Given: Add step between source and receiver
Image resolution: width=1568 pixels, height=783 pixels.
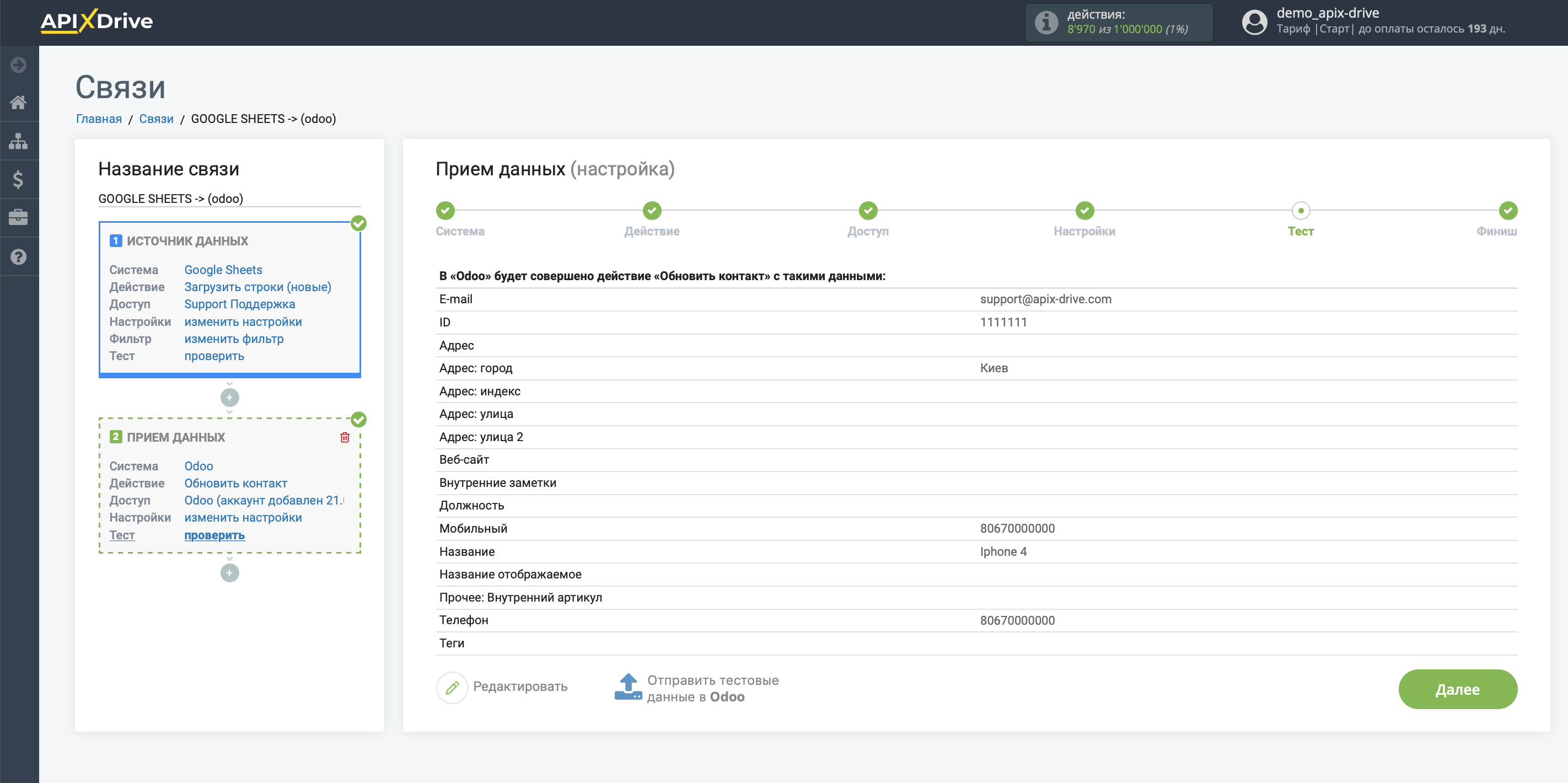Looking at the screenshot, I should [229, 398].
